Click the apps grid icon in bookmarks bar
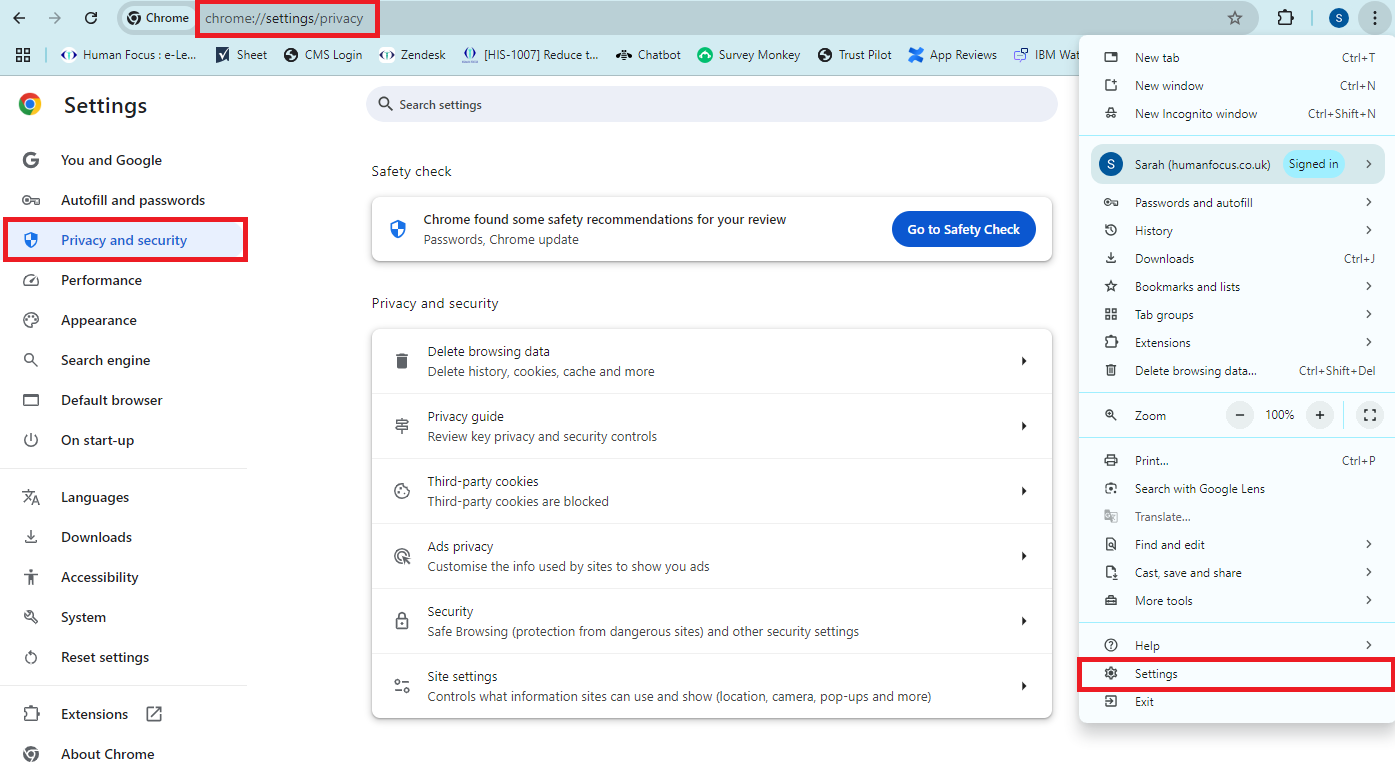This screenshot has height=781, width=1395. pos(23,55)
